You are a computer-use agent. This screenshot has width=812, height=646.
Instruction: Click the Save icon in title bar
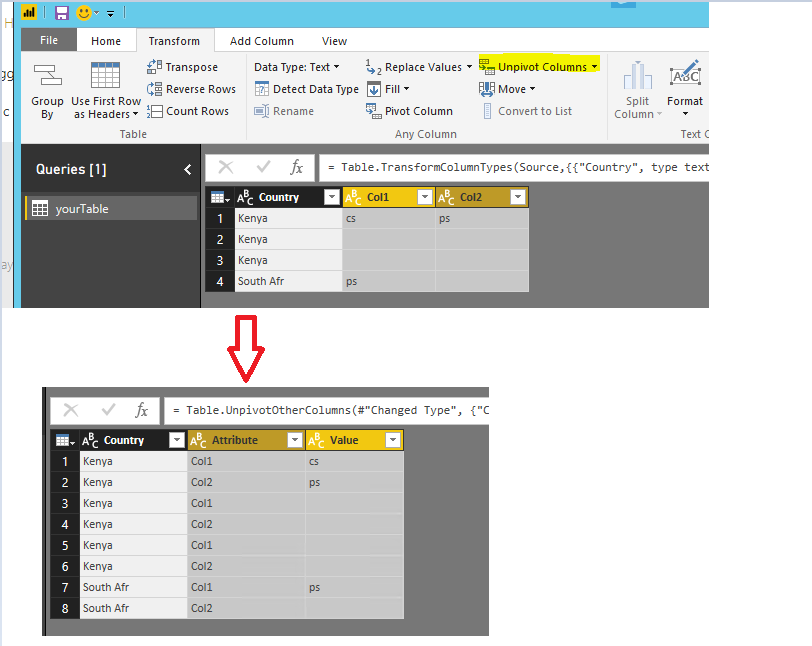pos(62,12)
